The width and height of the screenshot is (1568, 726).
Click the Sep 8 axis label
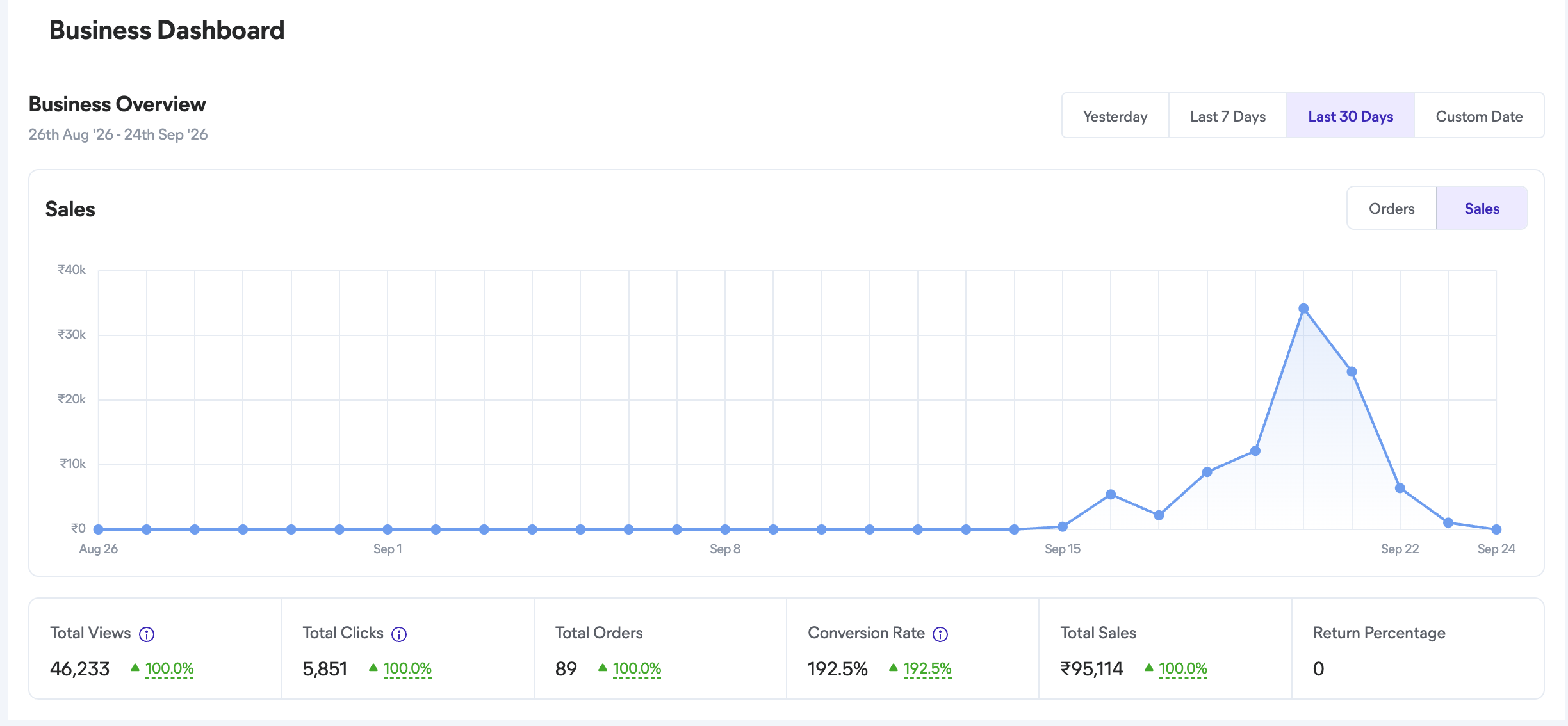point(725,549)
